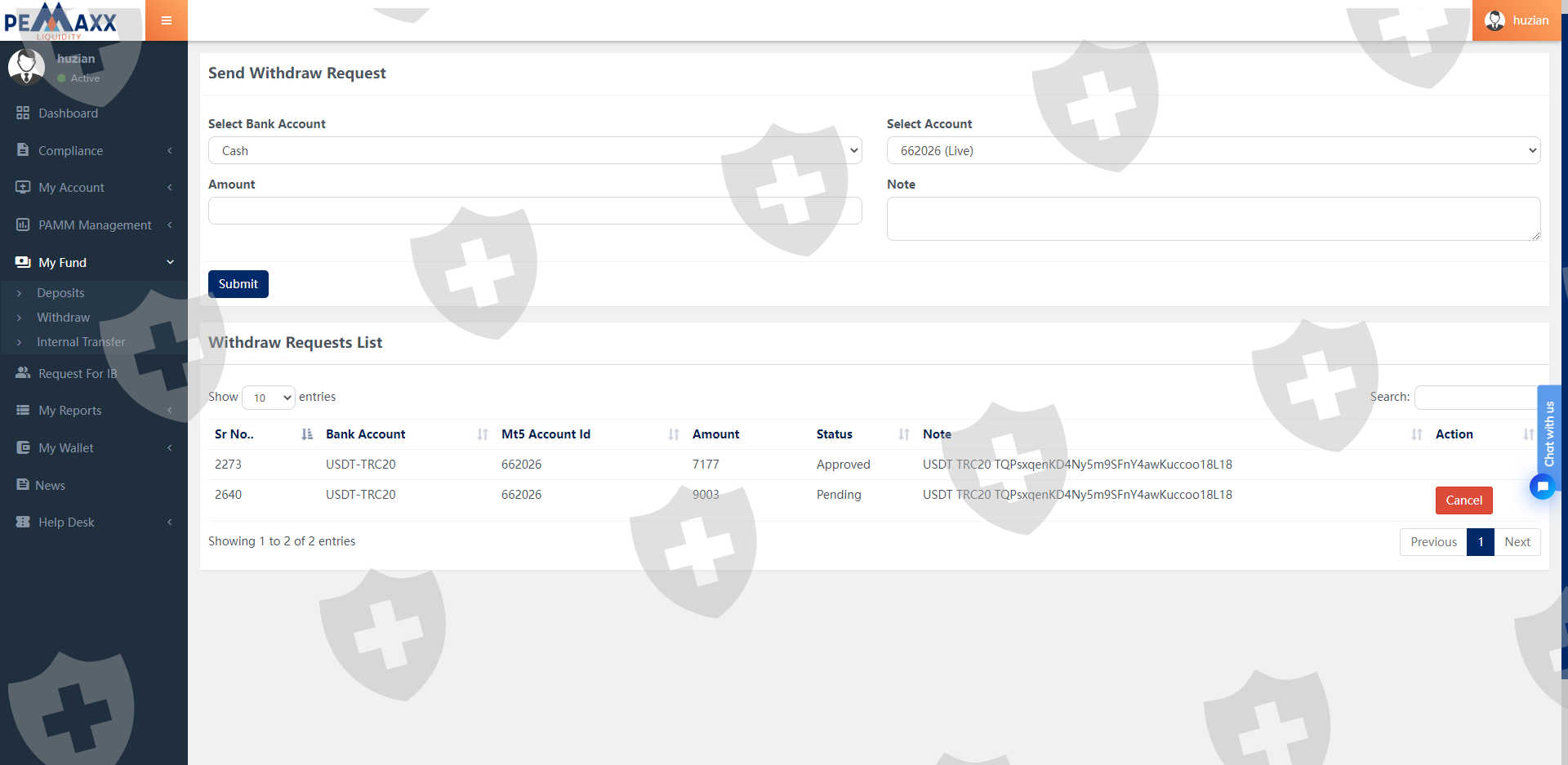This screenshot has height=765, width=1568.
Task: Click the Dashboard grid icon
Action: click(x=23, y=113)
